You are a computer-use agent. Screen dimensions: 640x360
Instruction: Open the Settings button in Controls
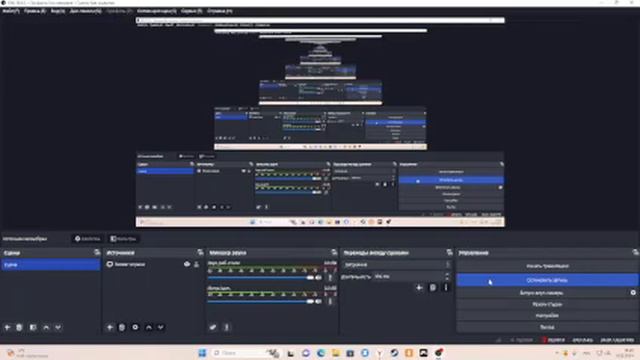tap(547, 316)
